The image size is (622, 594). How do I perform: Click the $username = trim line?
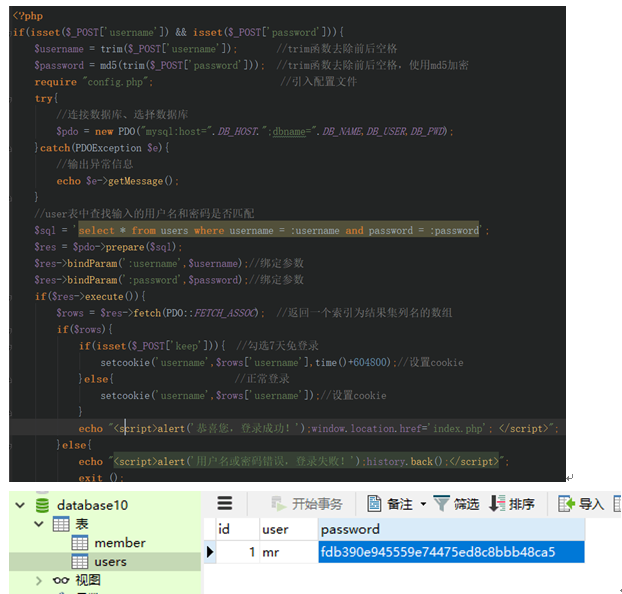pyautogui.click(x=136, y=49)
